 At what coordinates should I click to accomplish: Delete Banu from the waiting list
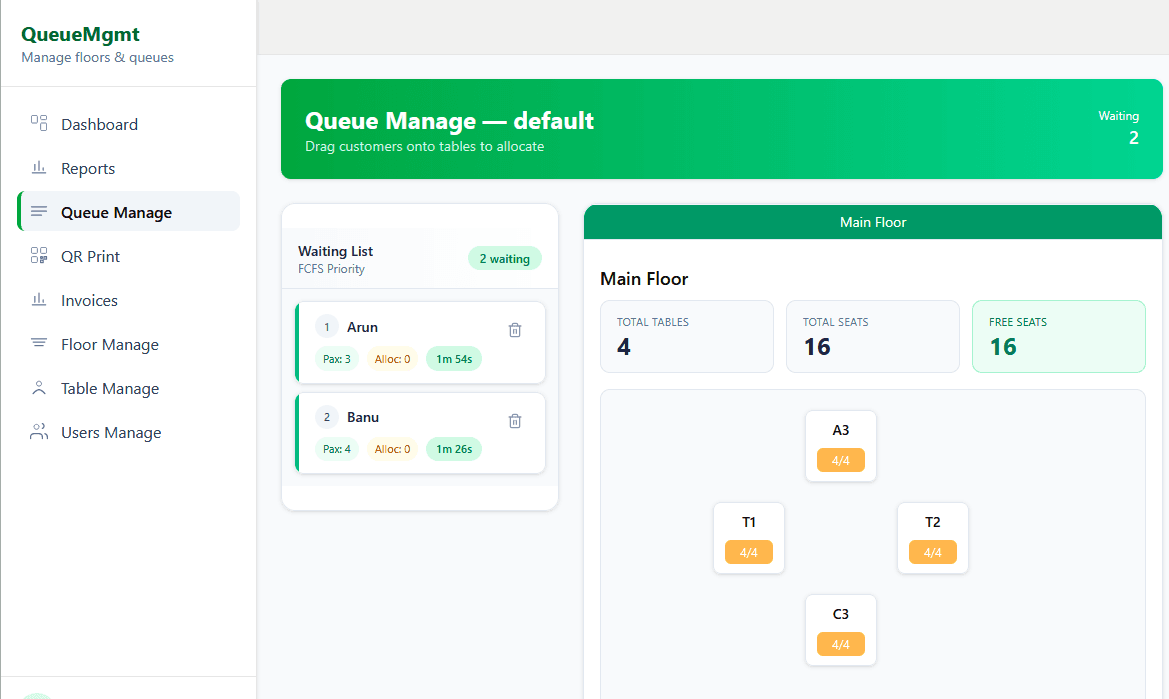pyautogui.click(x=514, y=421)
